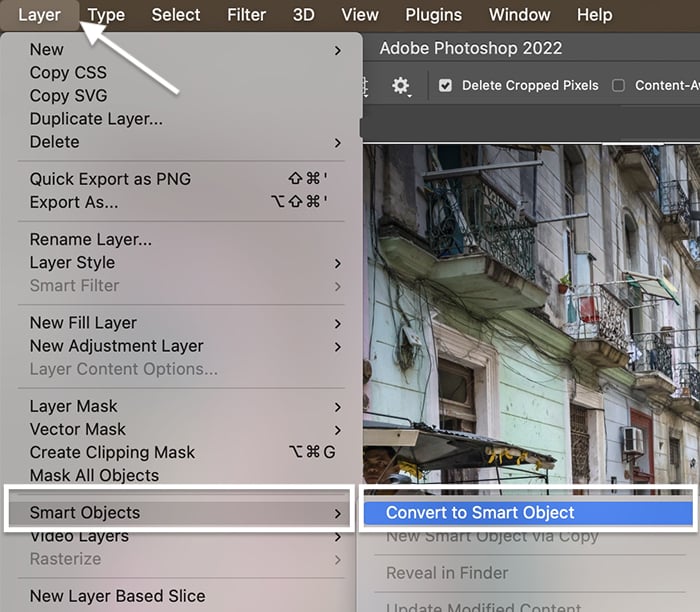The width and height of the screenshot is (700, 612).
Task: Enable the Content-Aware checkbox
Action: tap(618, 85)
